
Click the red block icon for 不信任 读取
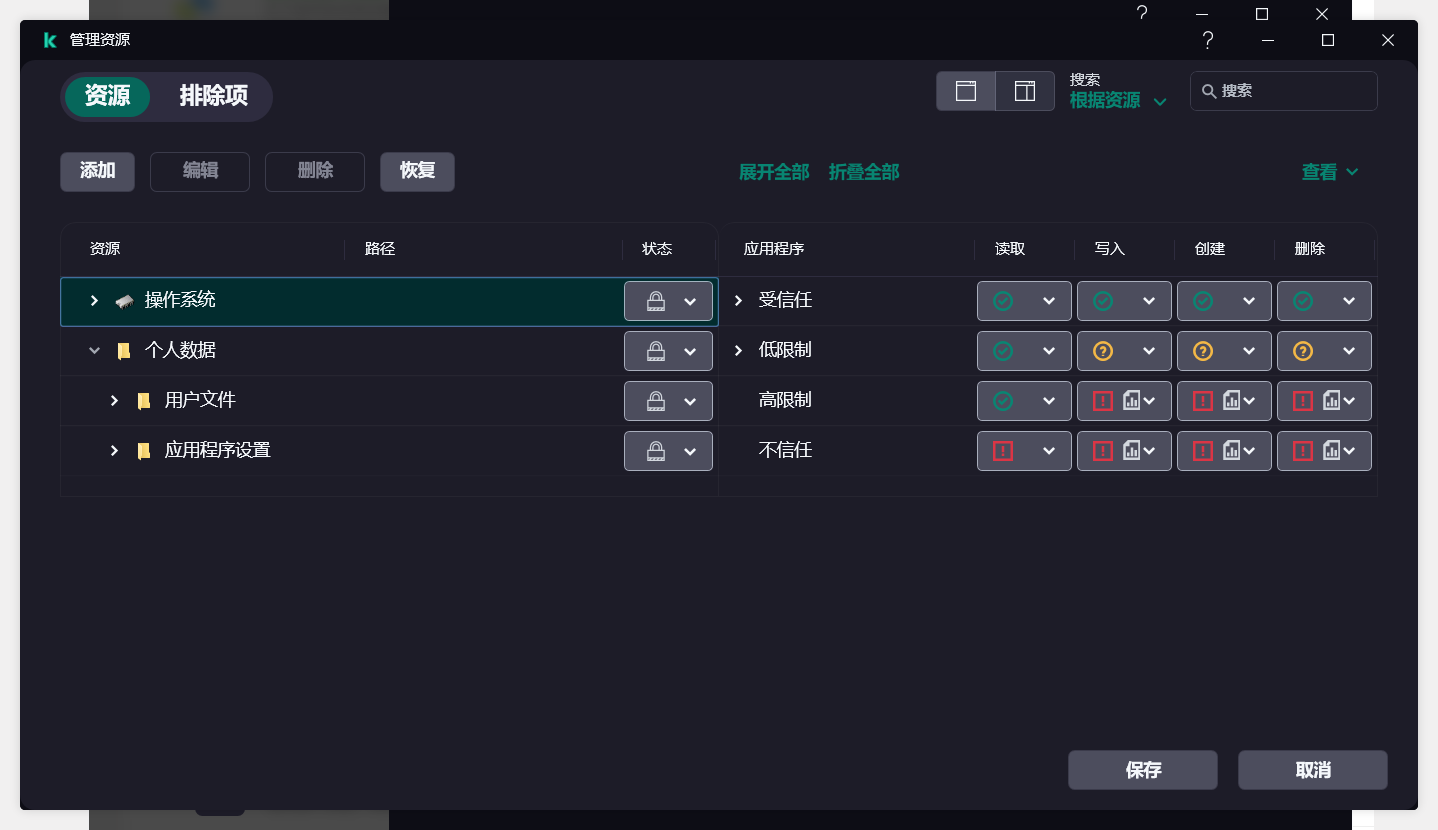[x=1003, y=450]
